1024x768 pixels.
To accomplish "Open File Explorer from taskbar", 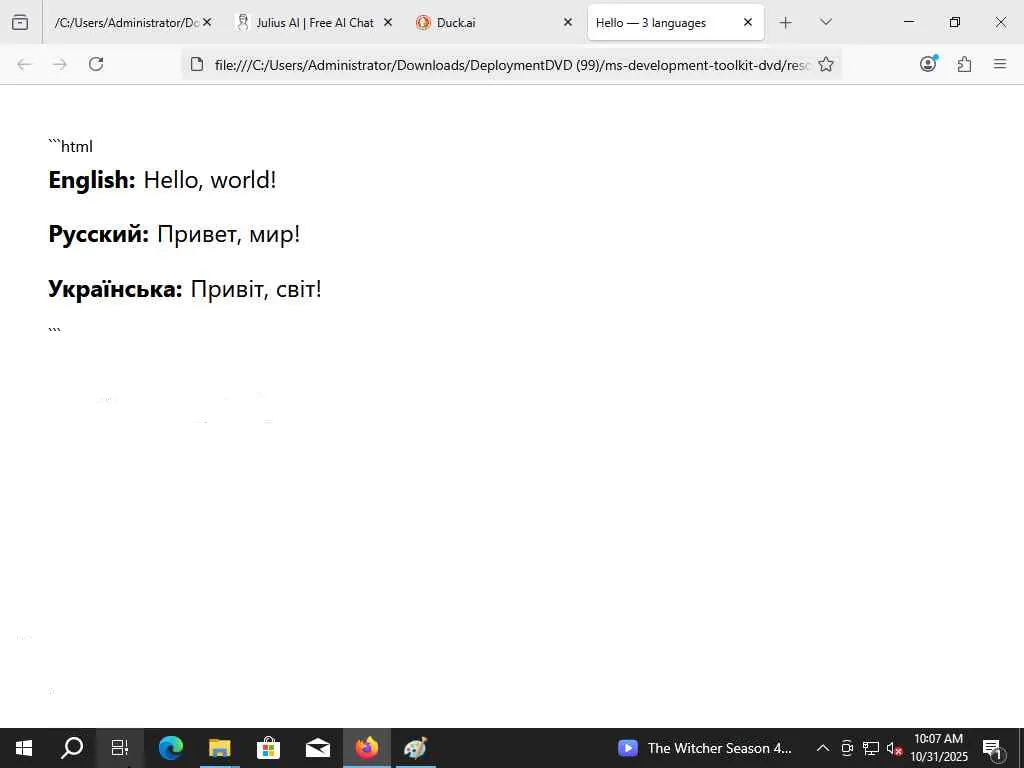I will [x=219, y=748].
